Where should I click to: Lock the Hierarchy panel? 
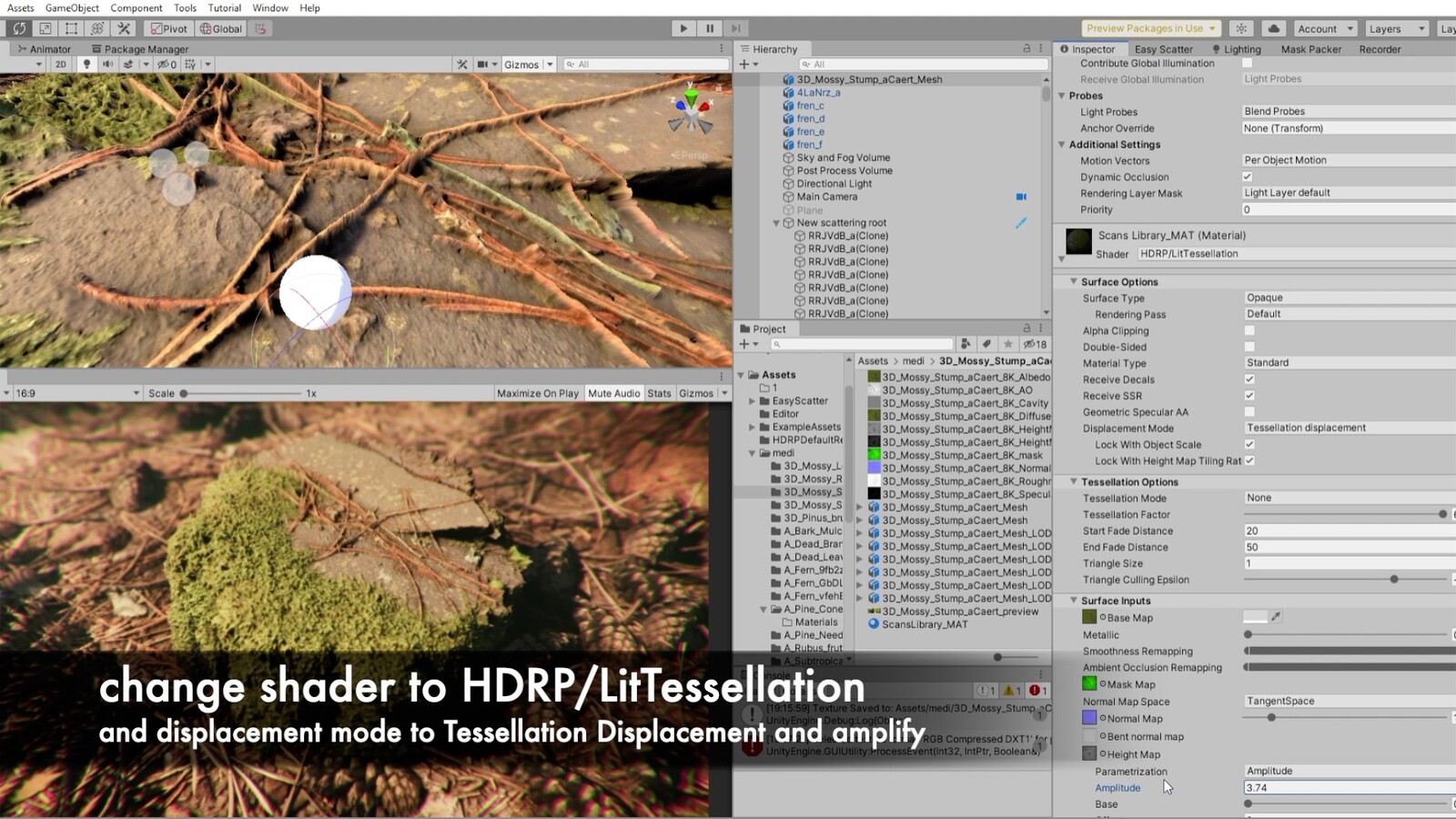point(1026,48)
